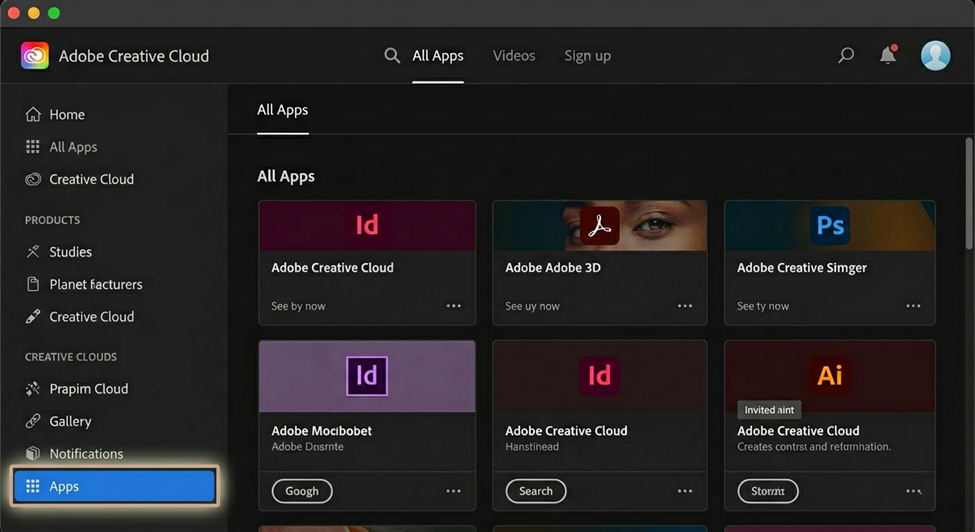Click the Adobe Drısrnte subtitle text
This screenshot has width=975, height=532.
click(x=307, y=447)
